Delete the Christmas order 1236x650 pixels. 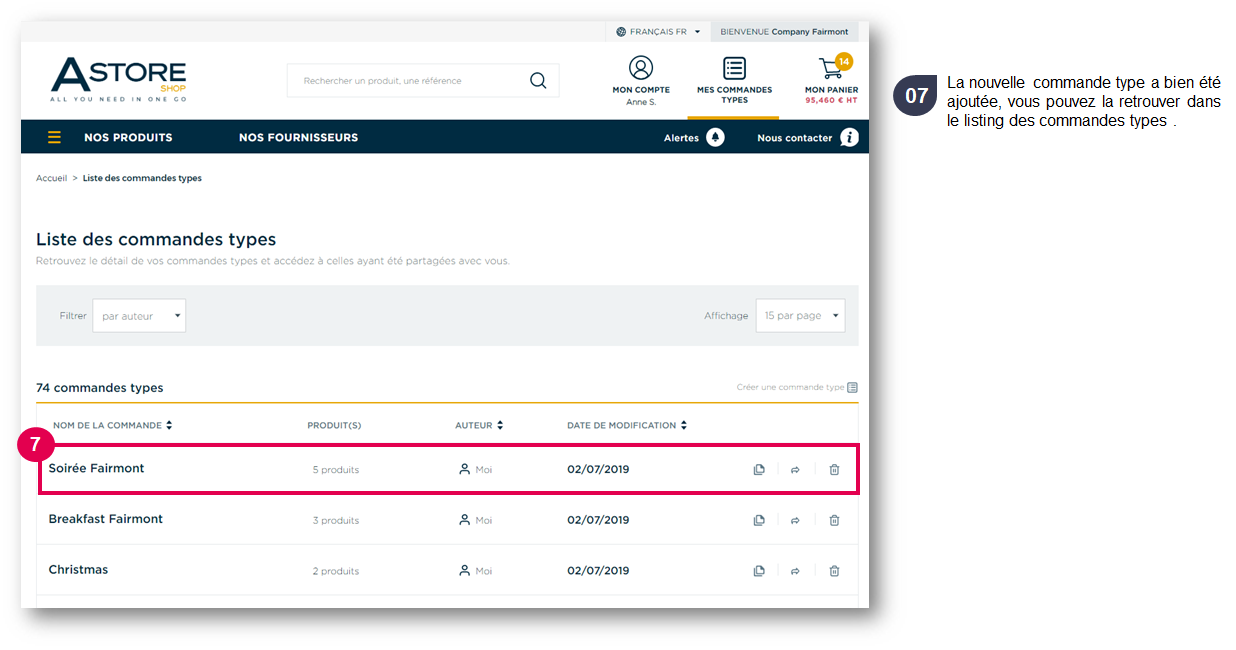click(x=834, y=571)
